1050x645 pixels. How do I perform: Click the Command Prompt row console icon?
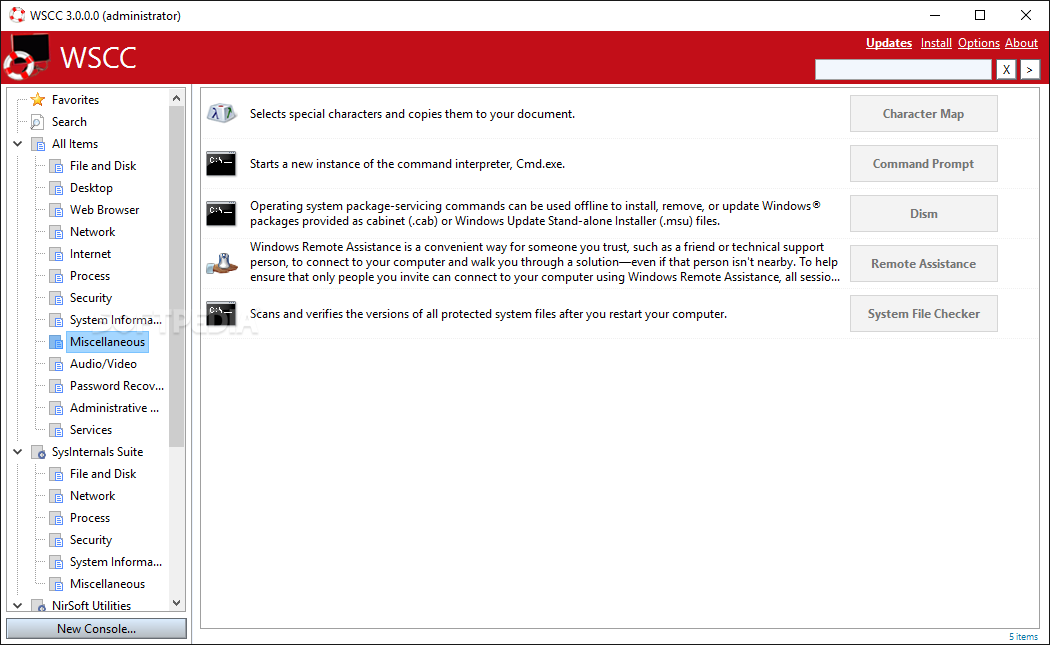(x=221, y=163)
